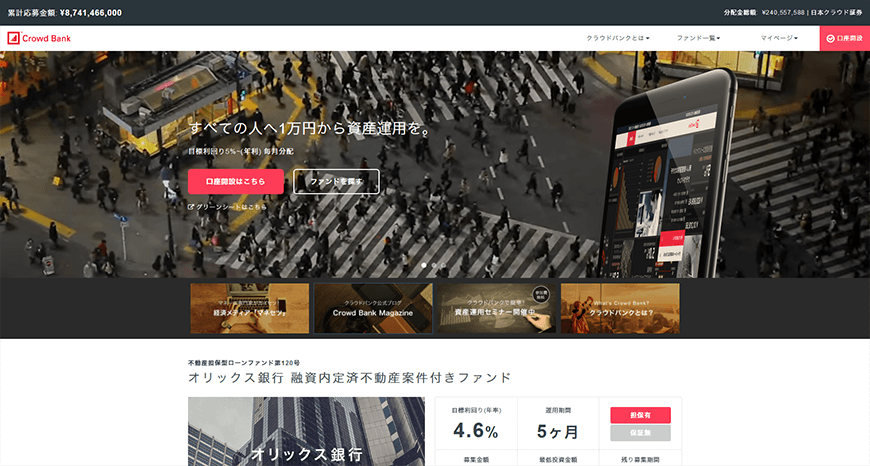The width and height of the screenshot is (870, 466).
Task: Click the external-link icon before グリーンシート
Action: click(x=191, y=207)
